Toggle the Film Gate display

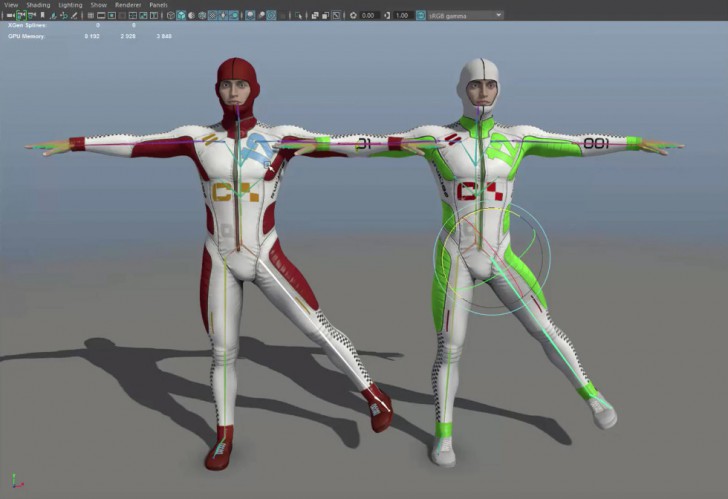[x=101, y=15]
